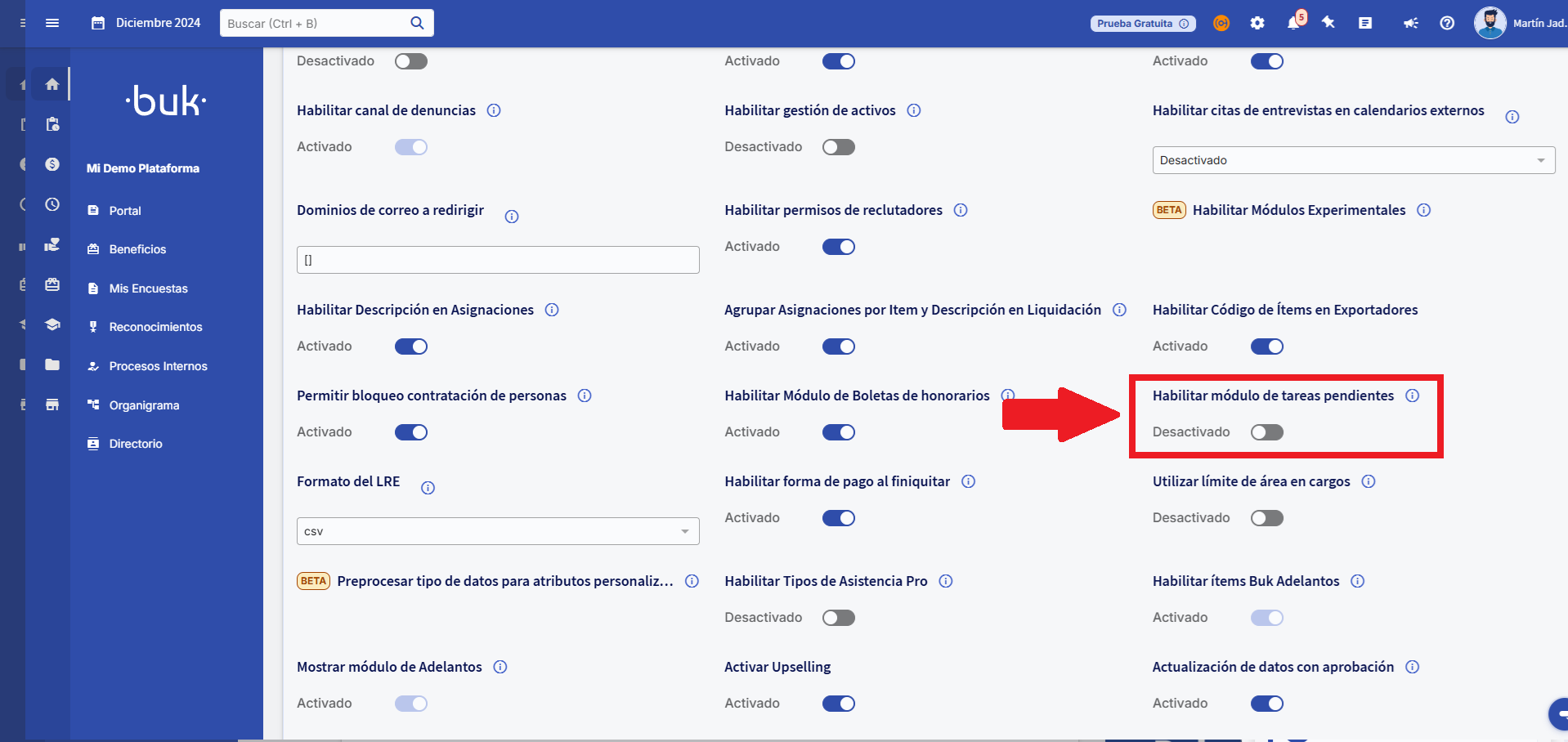Screen dimensions: 1568x742
Task: Click the megaphone announcements icon
Action: 1410,23
